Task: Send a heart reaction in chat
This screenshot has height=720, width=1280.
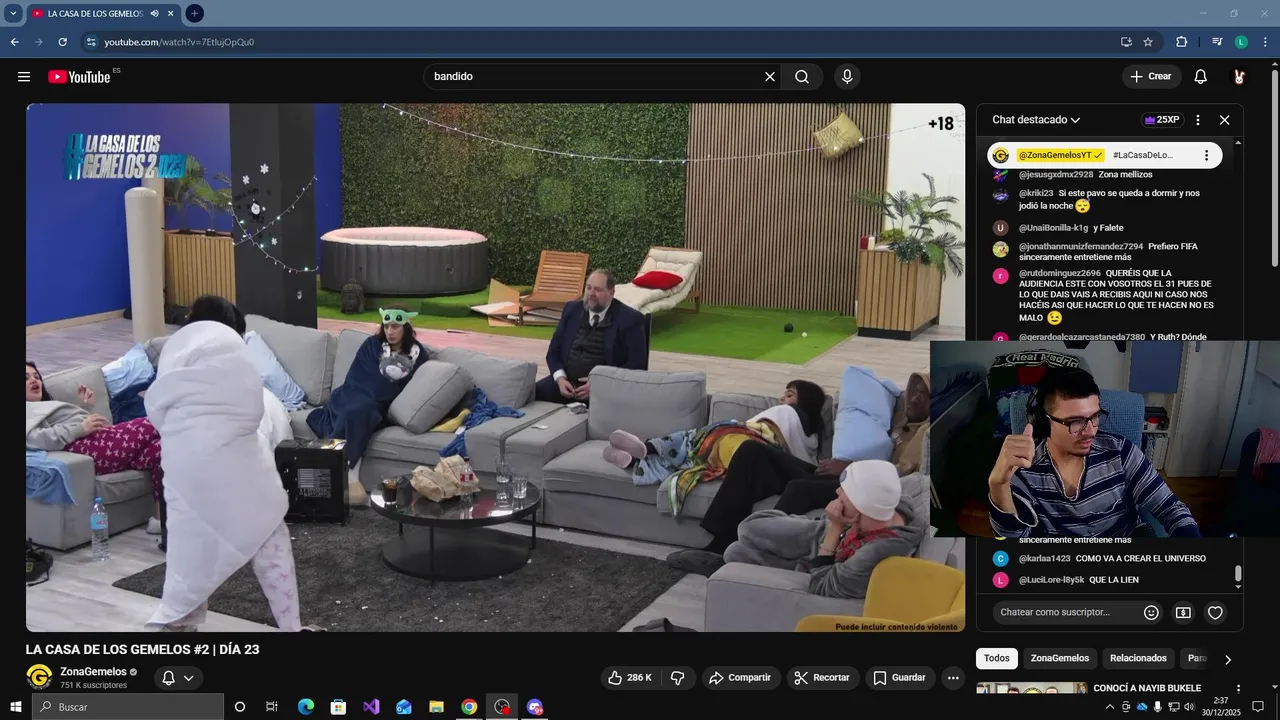Action: click(1215, 613)
